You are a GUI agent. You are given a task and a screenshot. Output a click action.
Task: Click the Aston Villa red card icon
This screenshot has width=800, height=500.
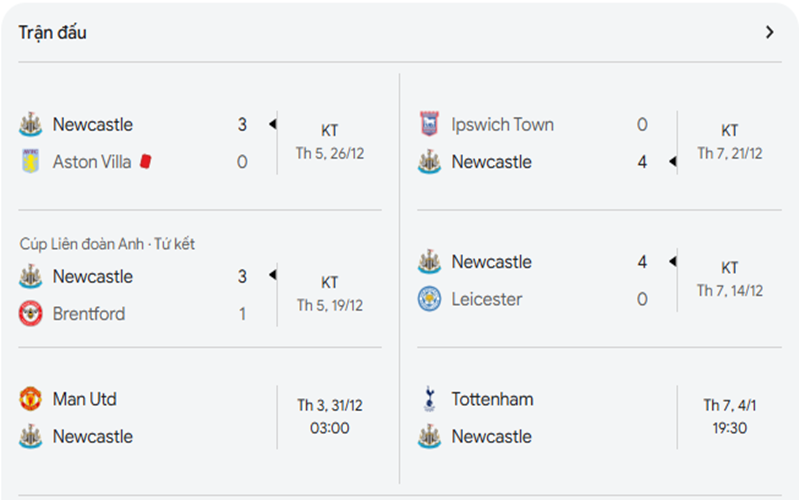coord(146,161)
